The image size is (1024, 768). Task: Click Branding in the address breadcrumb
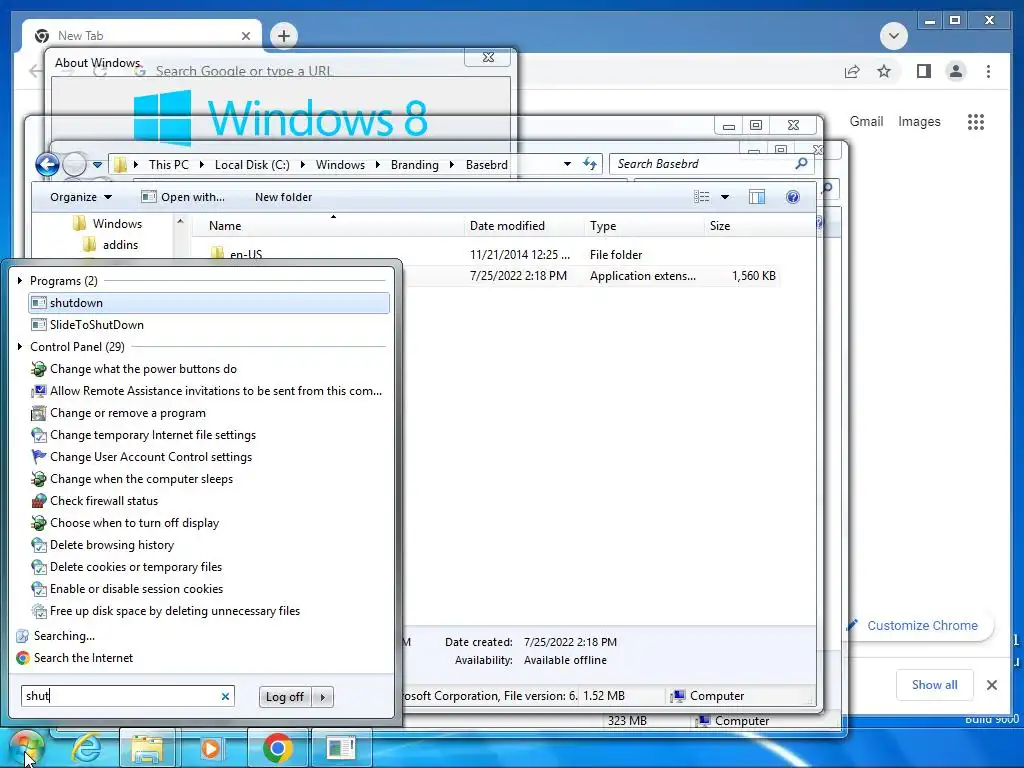(415, 165)
